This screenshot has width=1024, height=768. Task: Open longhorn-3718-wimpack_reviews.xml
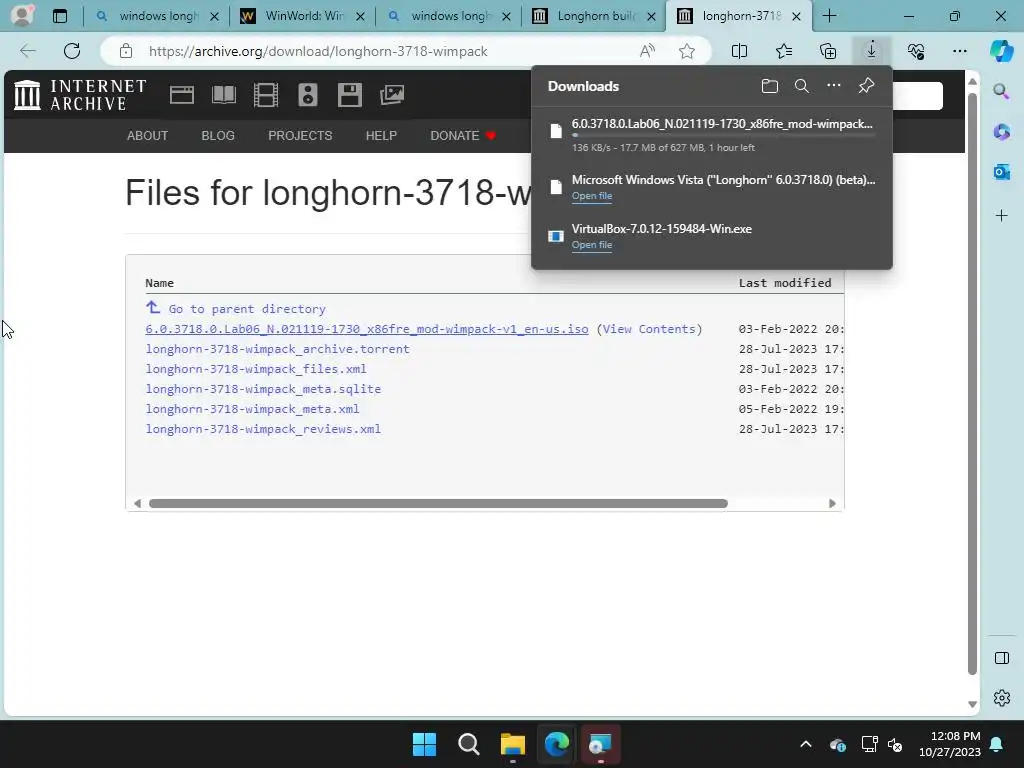(263, 429)
